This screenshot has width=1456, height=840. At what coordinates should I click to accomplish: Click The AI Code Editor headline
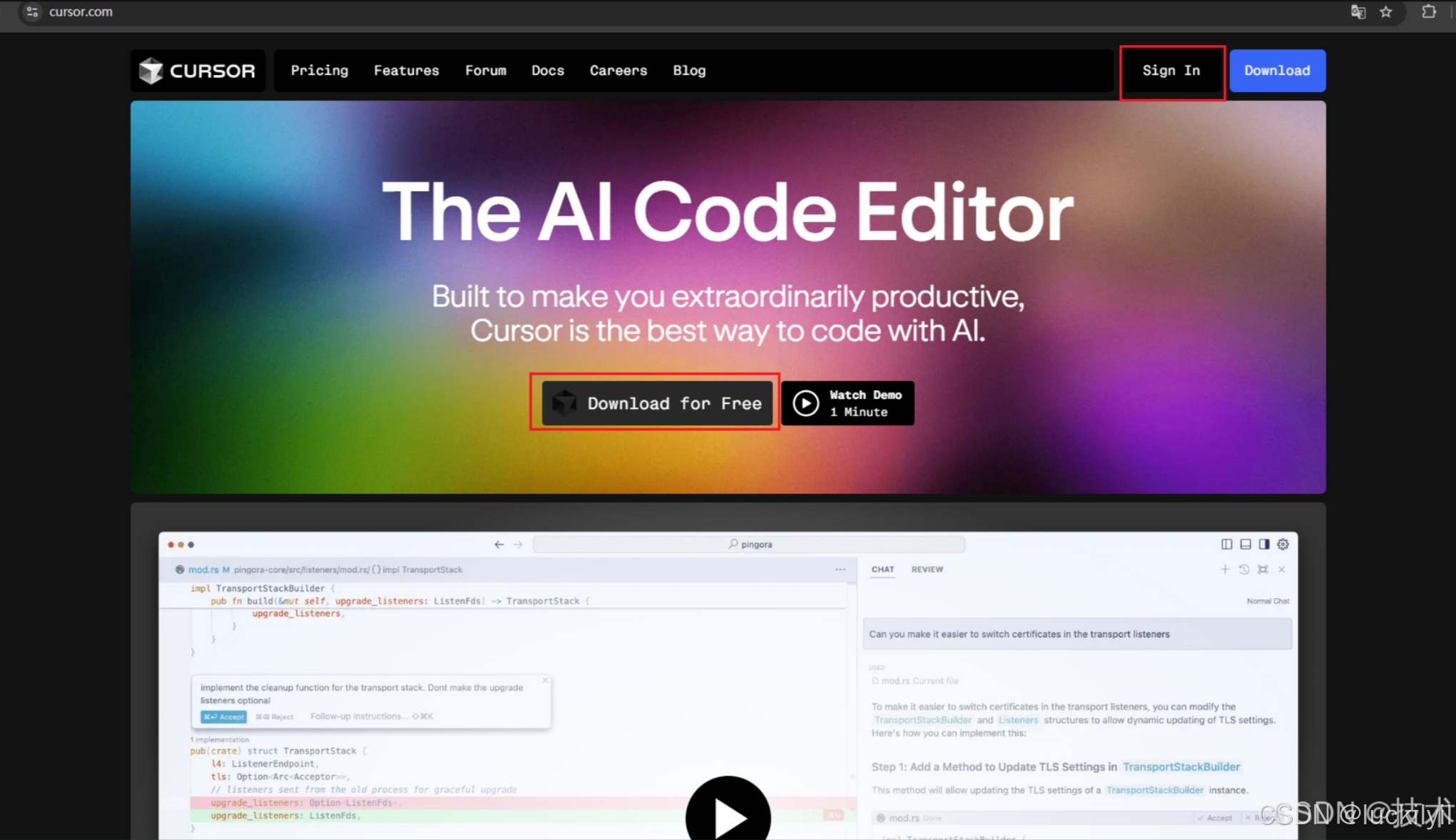728,213
